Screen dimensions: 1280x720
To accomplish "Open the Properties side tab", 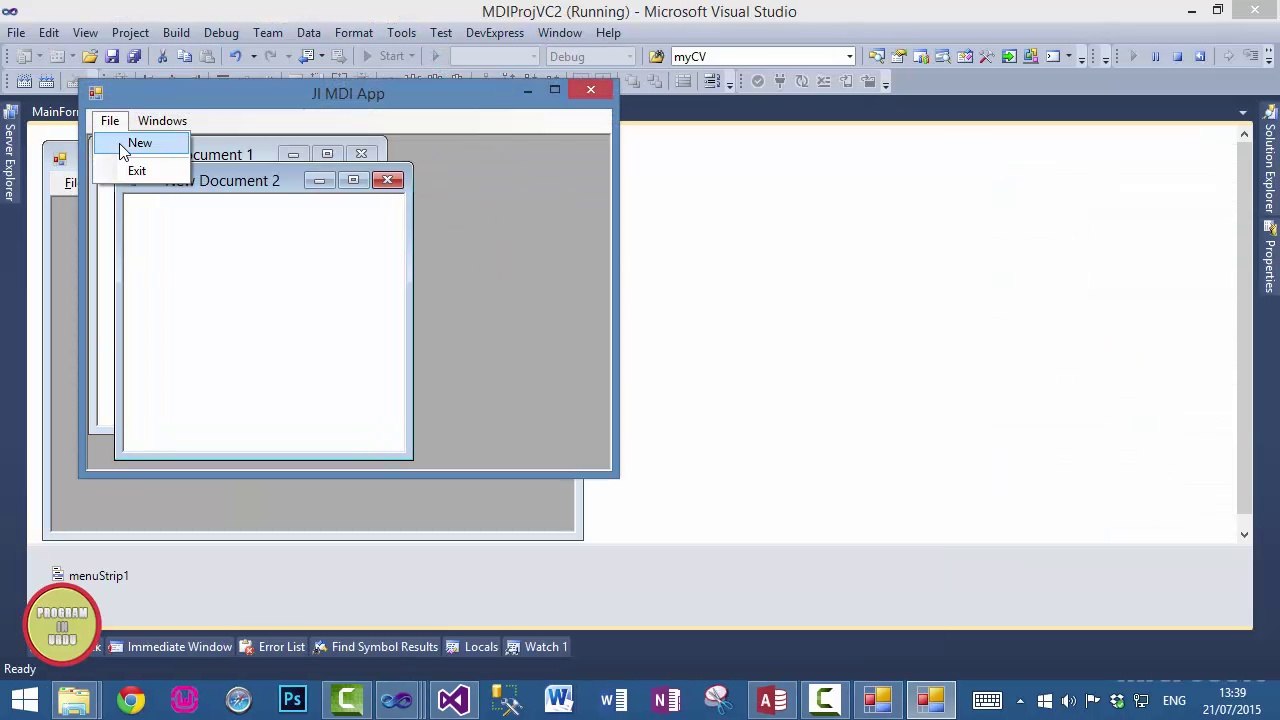I will (x=1270, y=258).
